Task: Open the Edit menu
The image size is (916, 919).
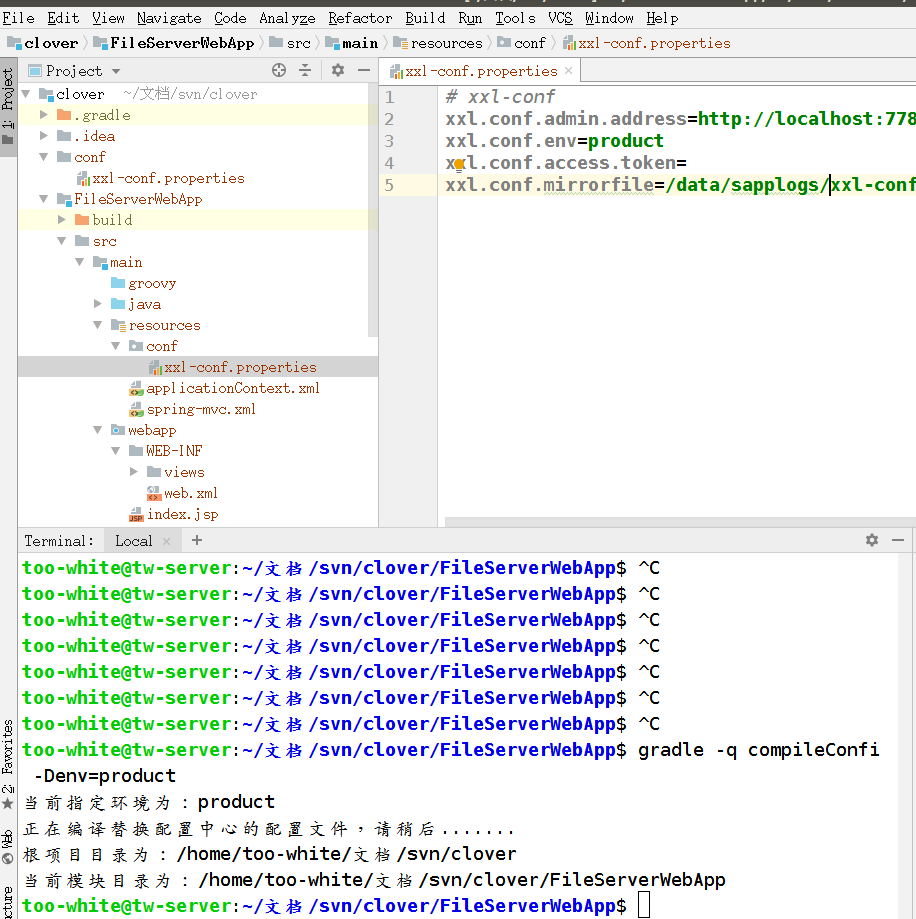Action: 63,18
